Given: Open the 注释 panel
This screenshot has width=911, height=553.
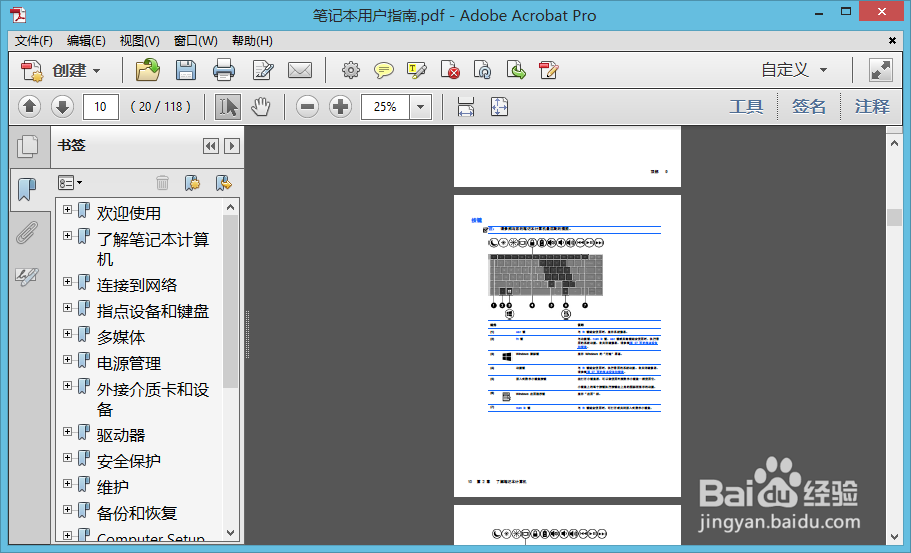Looking at the screenshot, I should [x=872, y=107].
